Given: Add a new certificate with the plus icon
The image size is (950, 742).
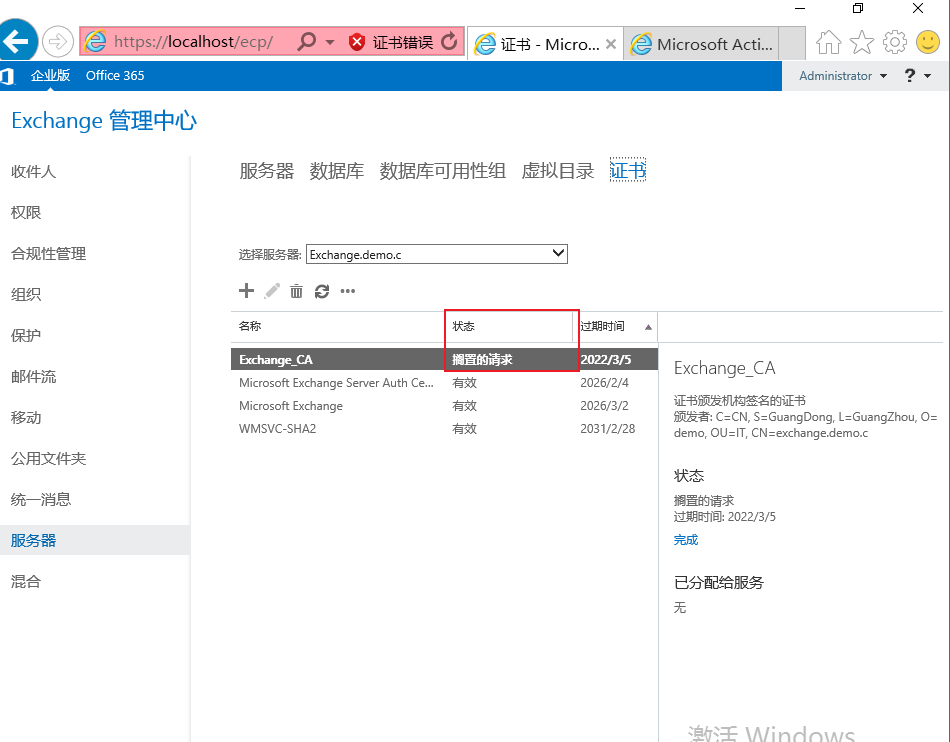Looking at the screenshot, I should pos(246,291).
